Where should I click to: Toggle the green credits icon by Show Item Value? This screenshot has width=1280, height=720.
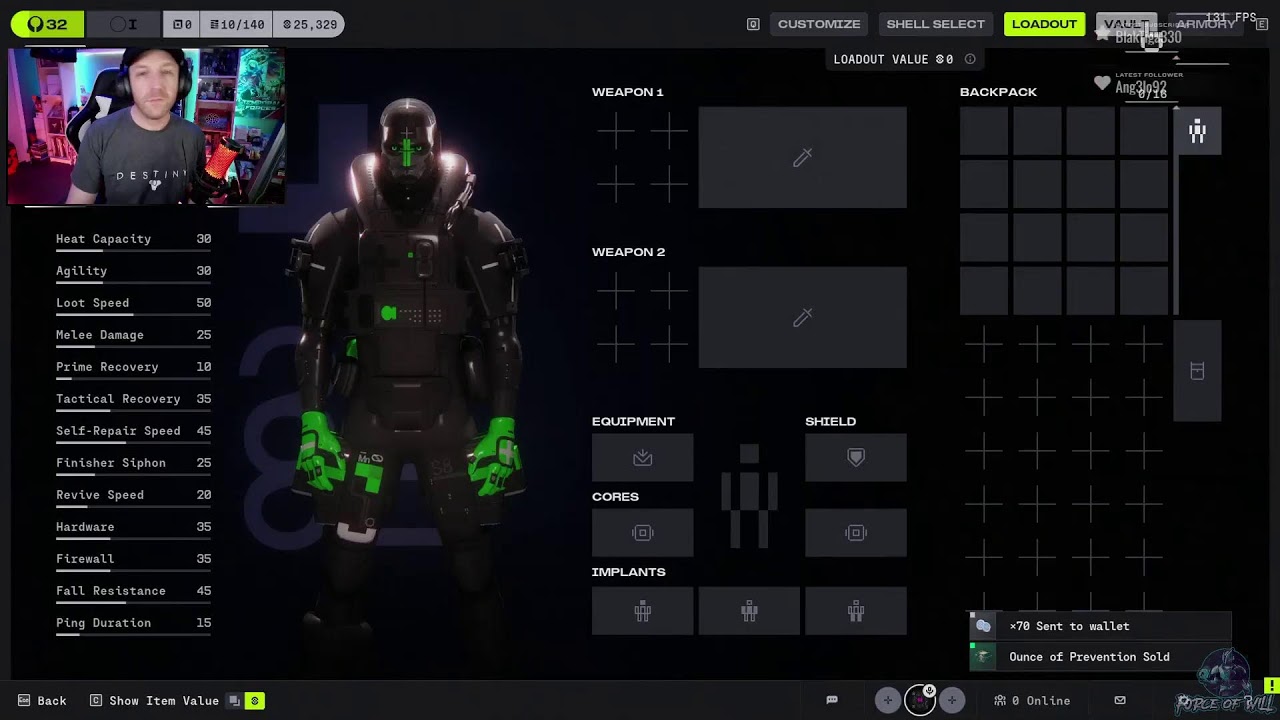pyautogui.click(x=255, y=701)
